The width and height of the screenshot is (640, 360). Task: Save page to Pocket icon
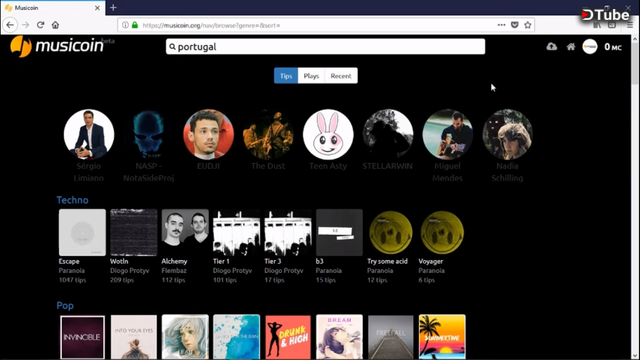515,25
